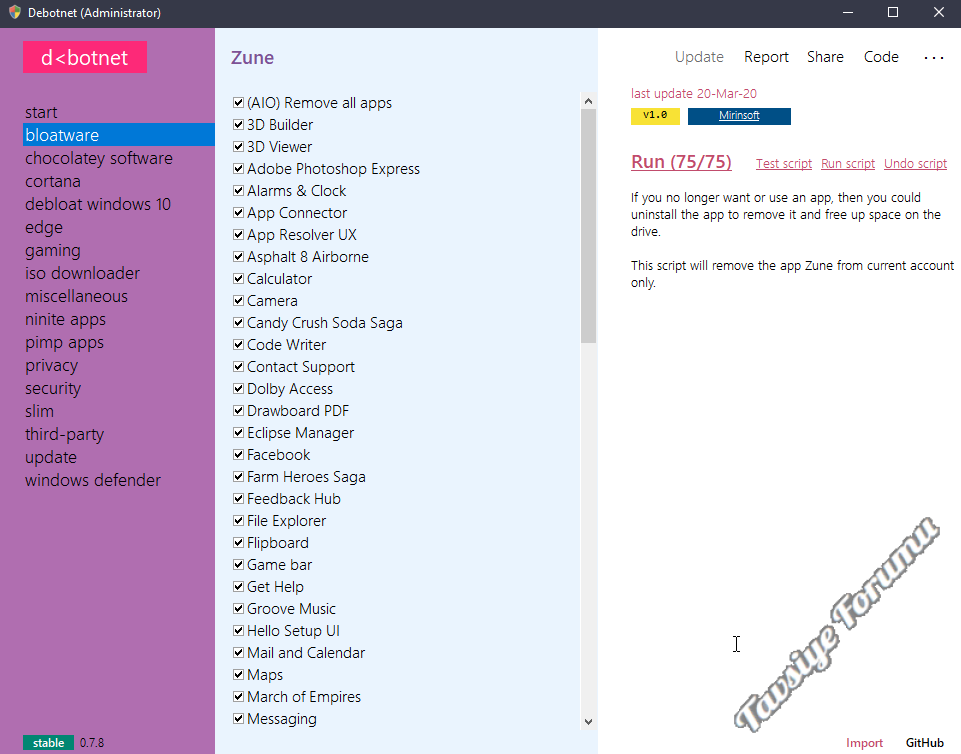Toggle the Asphalt 8 Airborne checkbox
Screen dimensions: 961x754
[x=238, y=256]
